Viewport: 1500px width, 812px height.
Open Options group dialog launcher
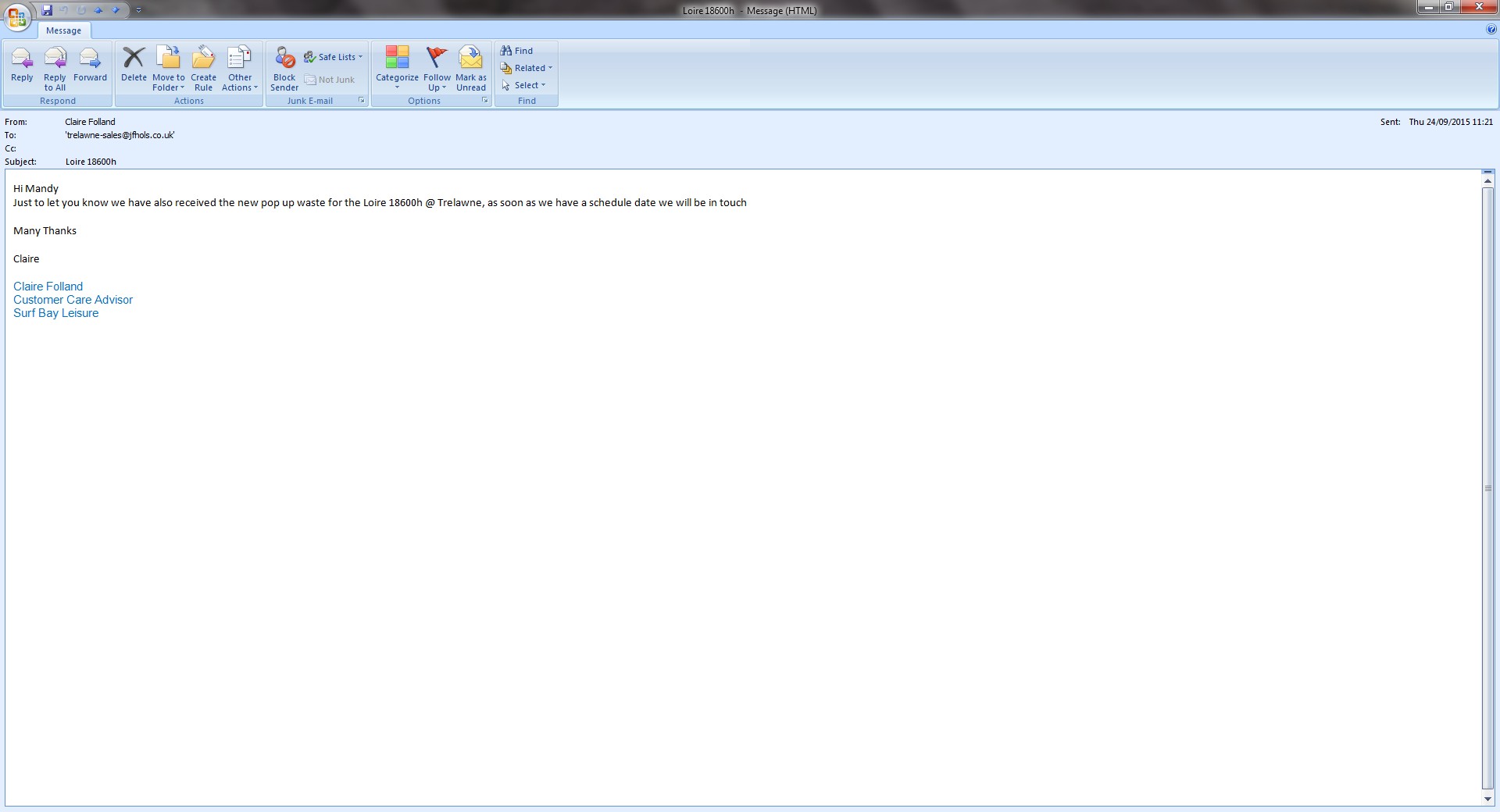pos(485,101)
